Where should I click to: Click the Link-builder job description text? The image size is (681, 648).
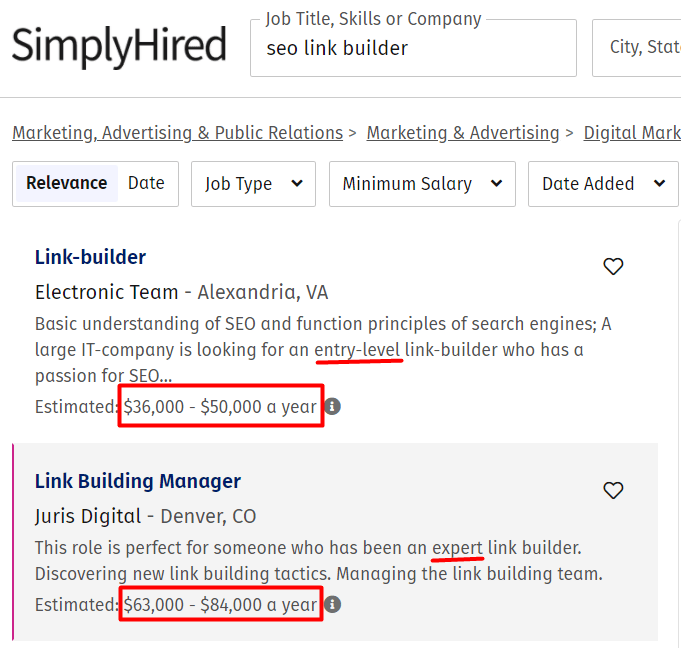point(322,350)
